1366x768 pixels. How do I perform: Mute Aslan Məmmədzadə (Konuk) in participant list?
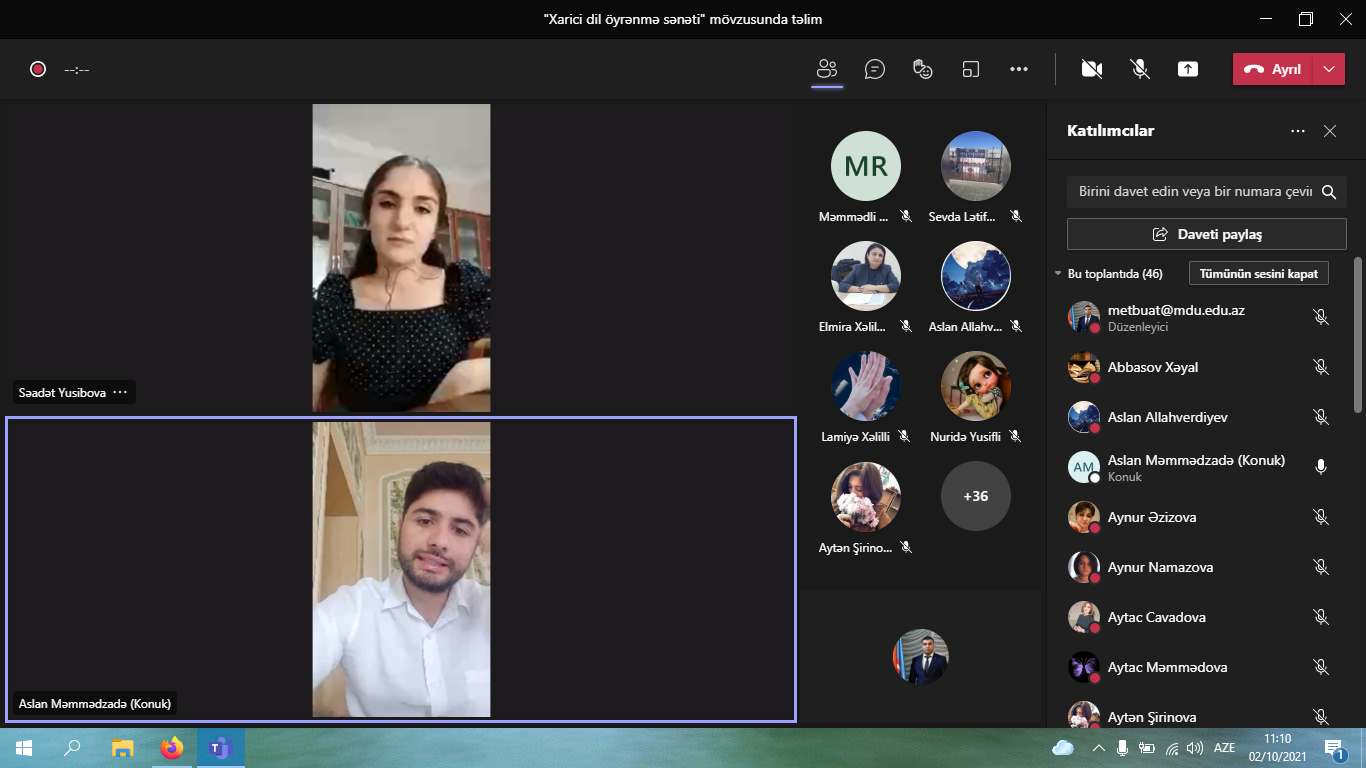(x=1321, y=467)
